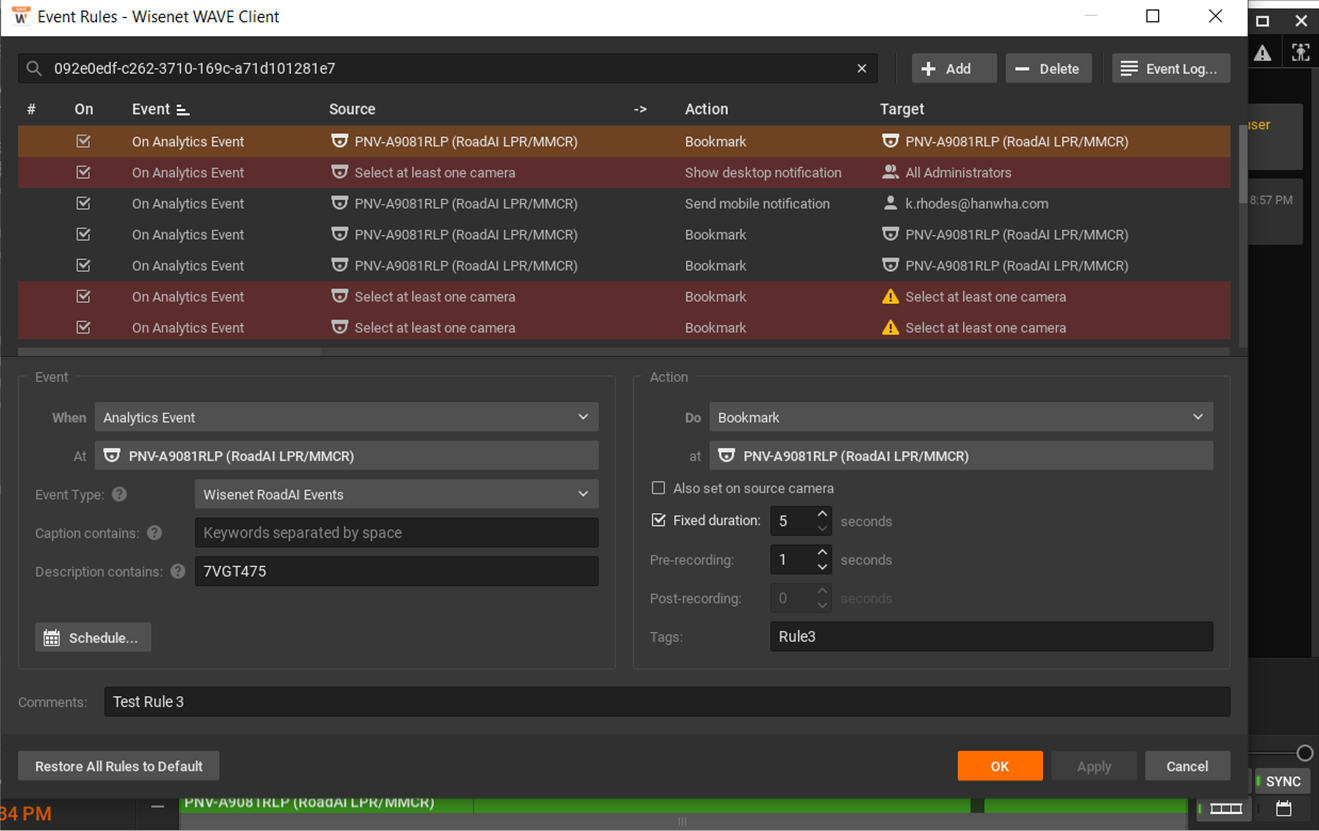The height and width of the screenshot is (831, 1319).
Task: Click the Apply button
Action: pos(1094,766)
